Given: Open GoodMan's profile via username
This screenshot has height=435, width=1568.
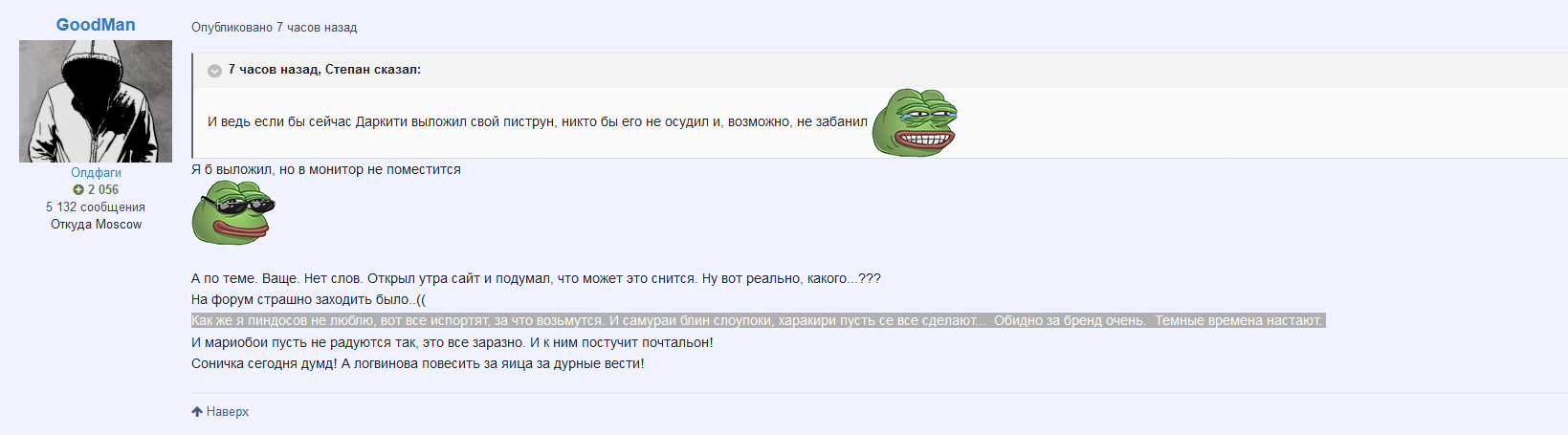Looking at the screenshot, I should (x=96, y=25).
